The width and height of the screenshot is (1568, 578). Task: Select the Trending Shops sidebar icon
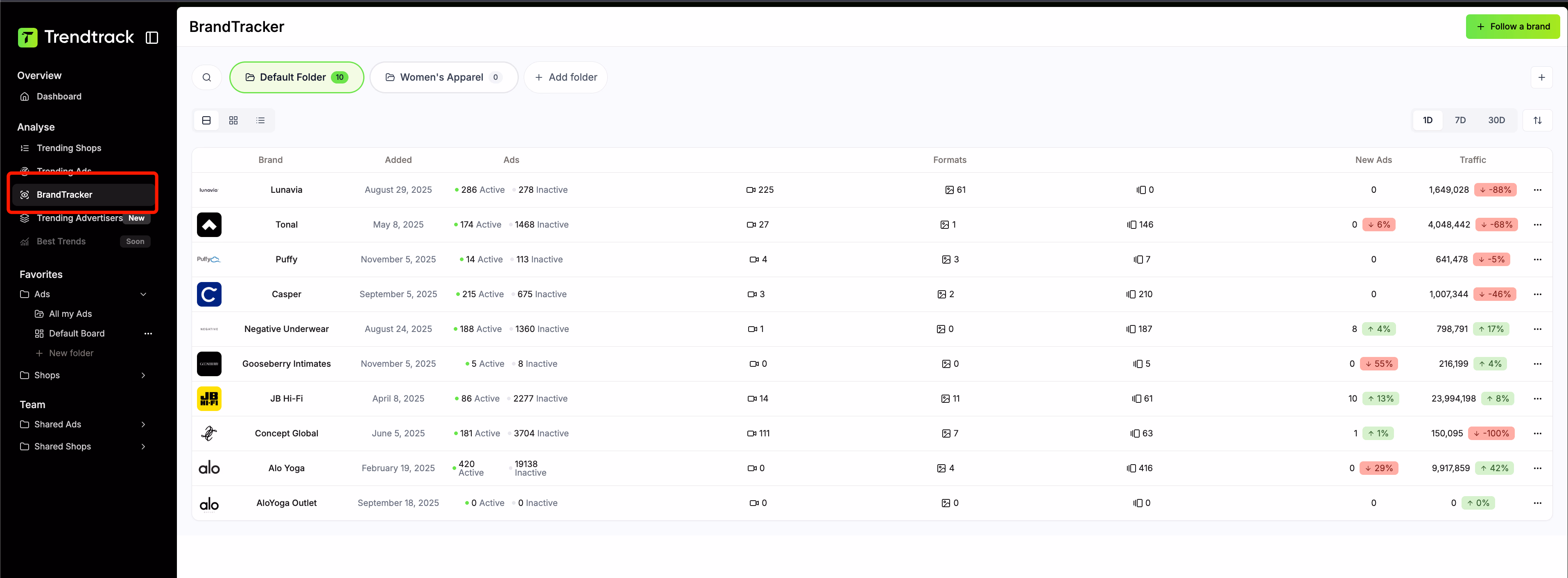24,148
